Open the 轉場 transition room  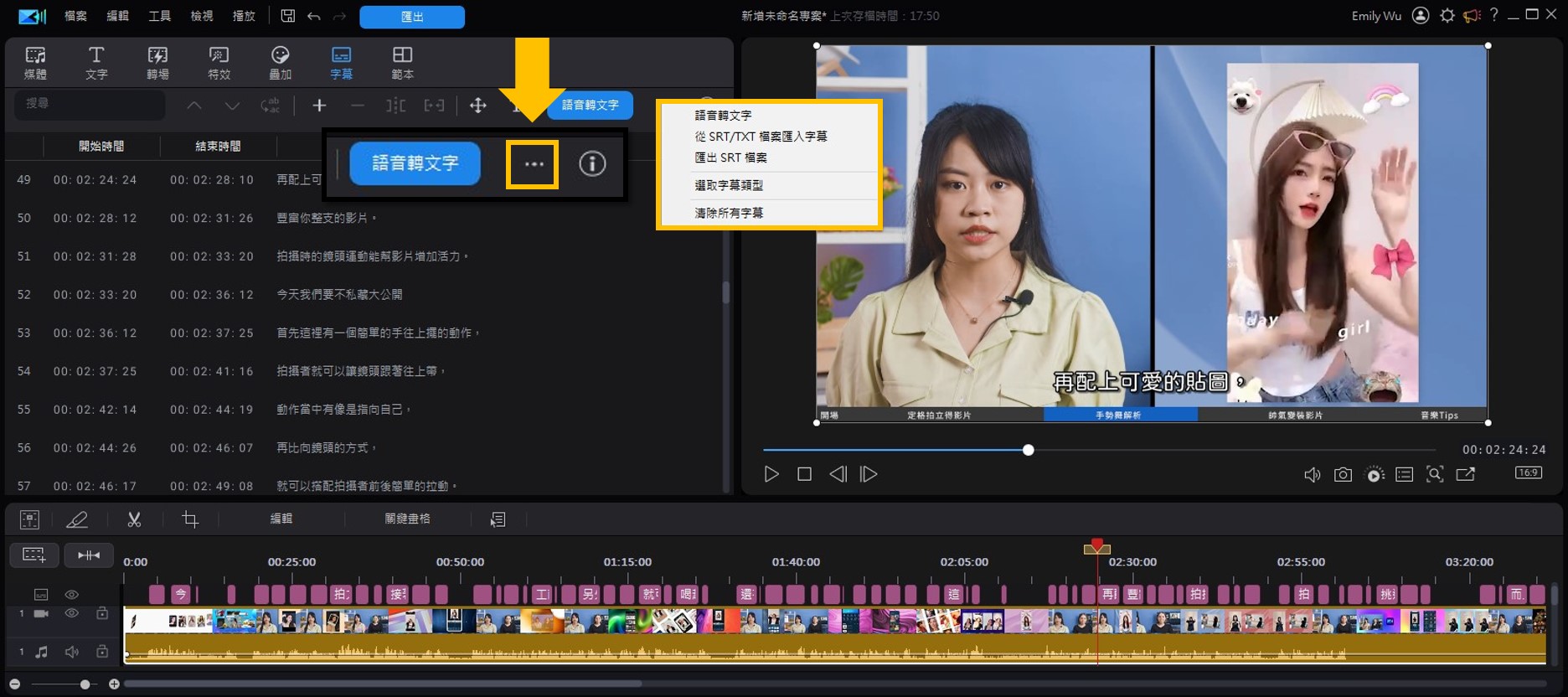[157, 63]
